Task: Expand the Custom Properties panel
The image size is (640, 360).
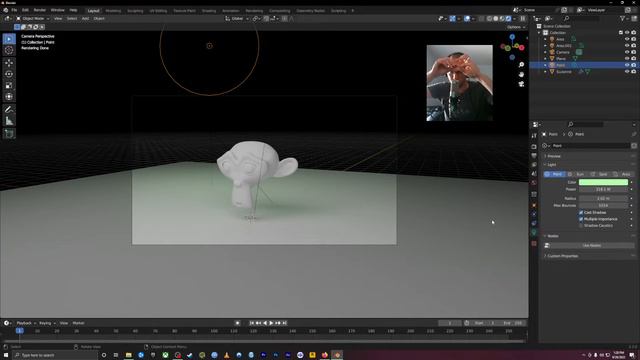Action: pyautogui.click(x=562, y=256)
